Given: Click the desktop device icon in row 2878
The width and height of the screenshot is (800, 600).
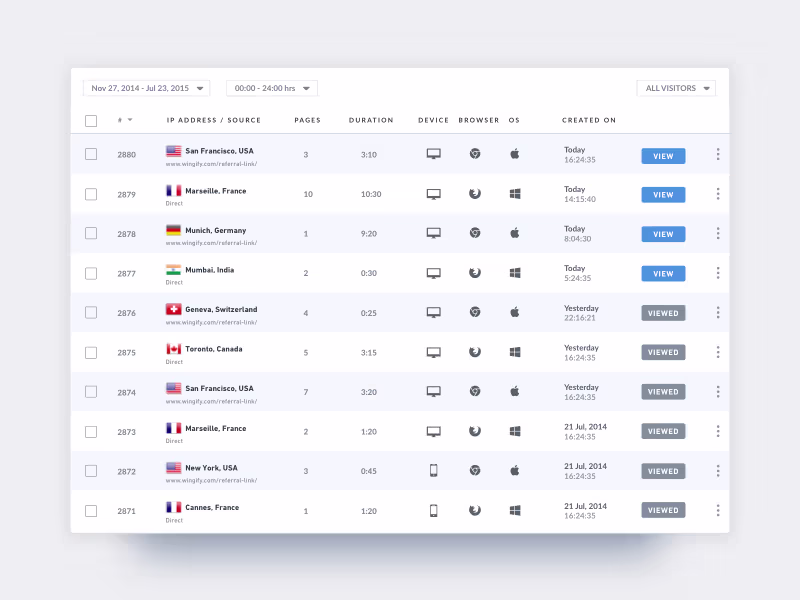Looking at the screenshot, I should click(x=434, y=233).
